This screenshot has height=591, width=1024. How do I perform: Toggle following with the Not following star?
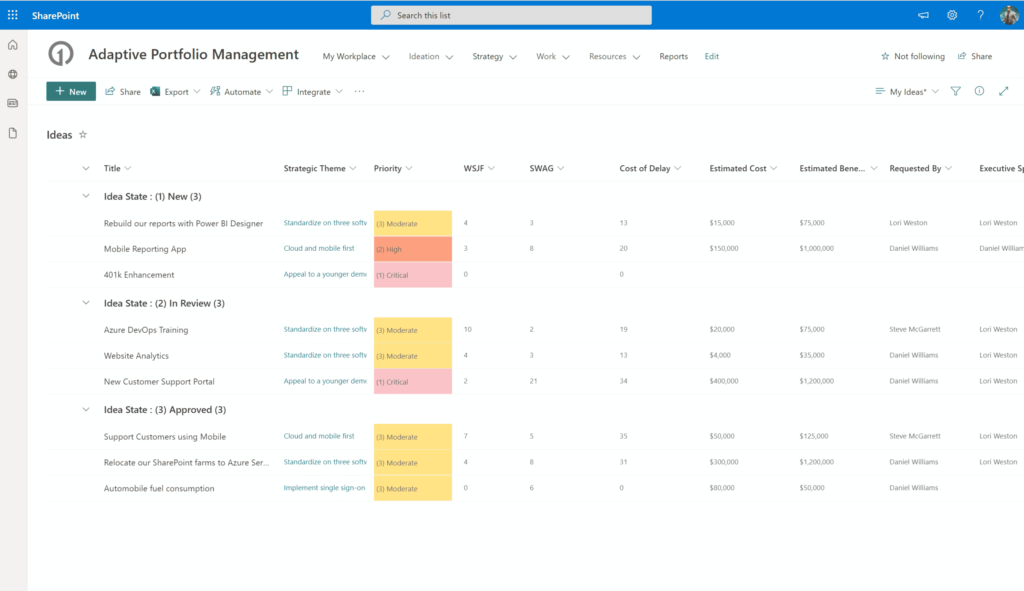click(911, 56)
